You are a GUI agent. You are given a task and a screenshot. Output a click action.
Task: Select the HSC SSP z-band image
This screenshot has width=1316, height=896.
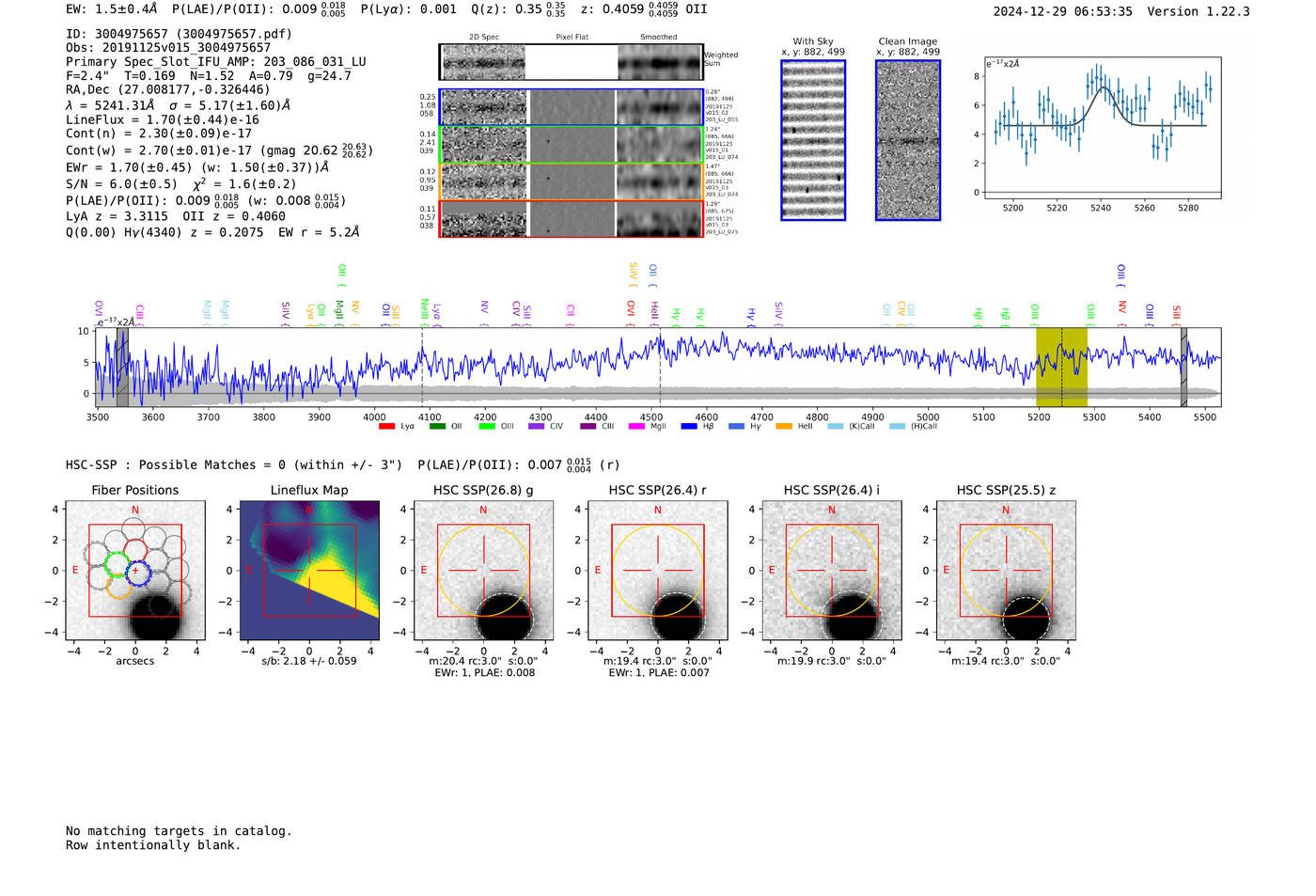coord(1006,571)
